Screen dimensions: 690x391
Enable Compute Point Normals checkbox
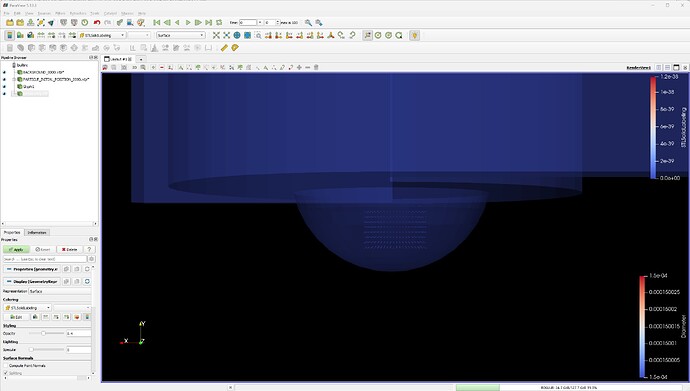coord(6,365)
